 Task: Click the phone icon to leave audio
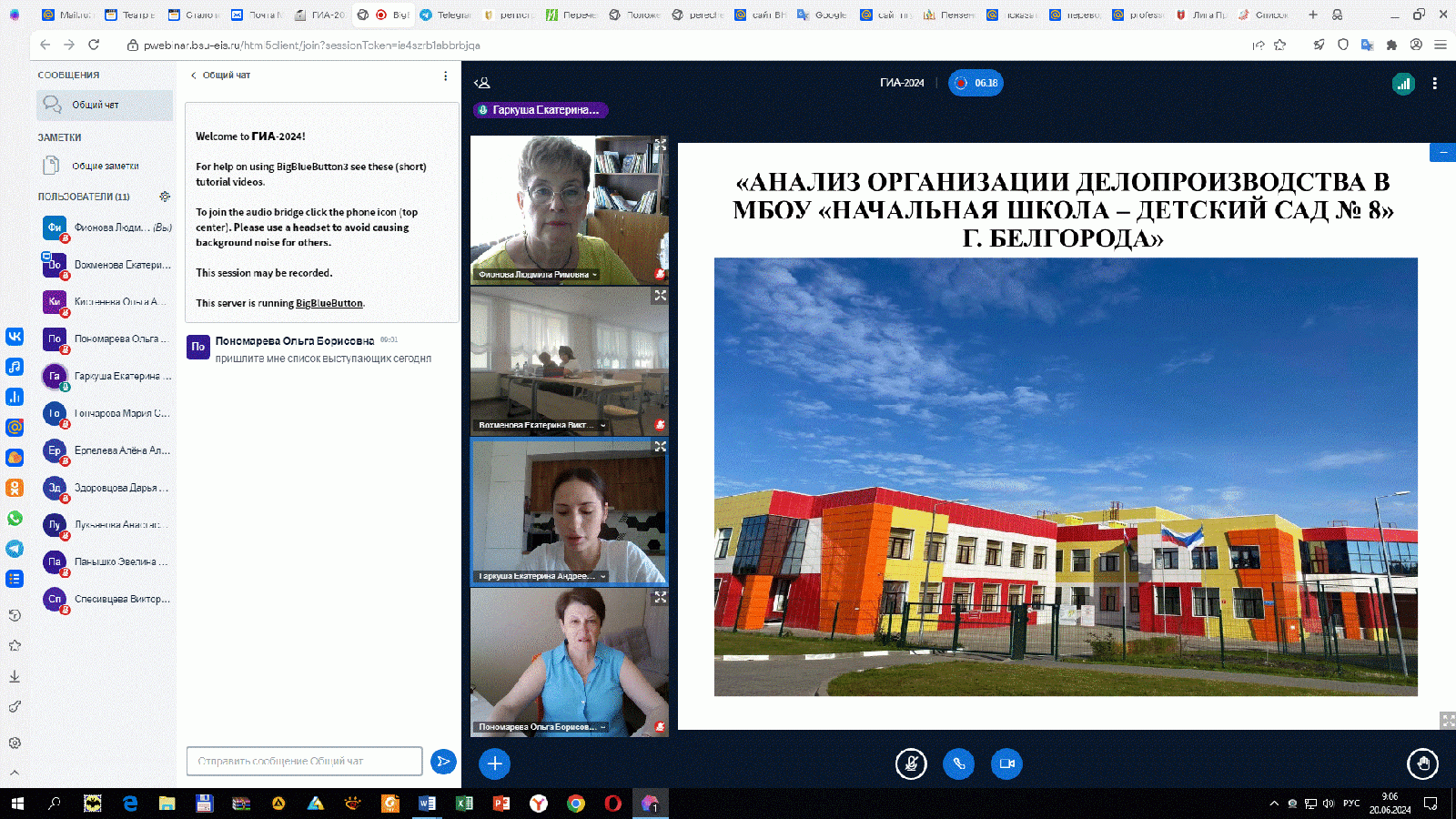pos(958,763)
